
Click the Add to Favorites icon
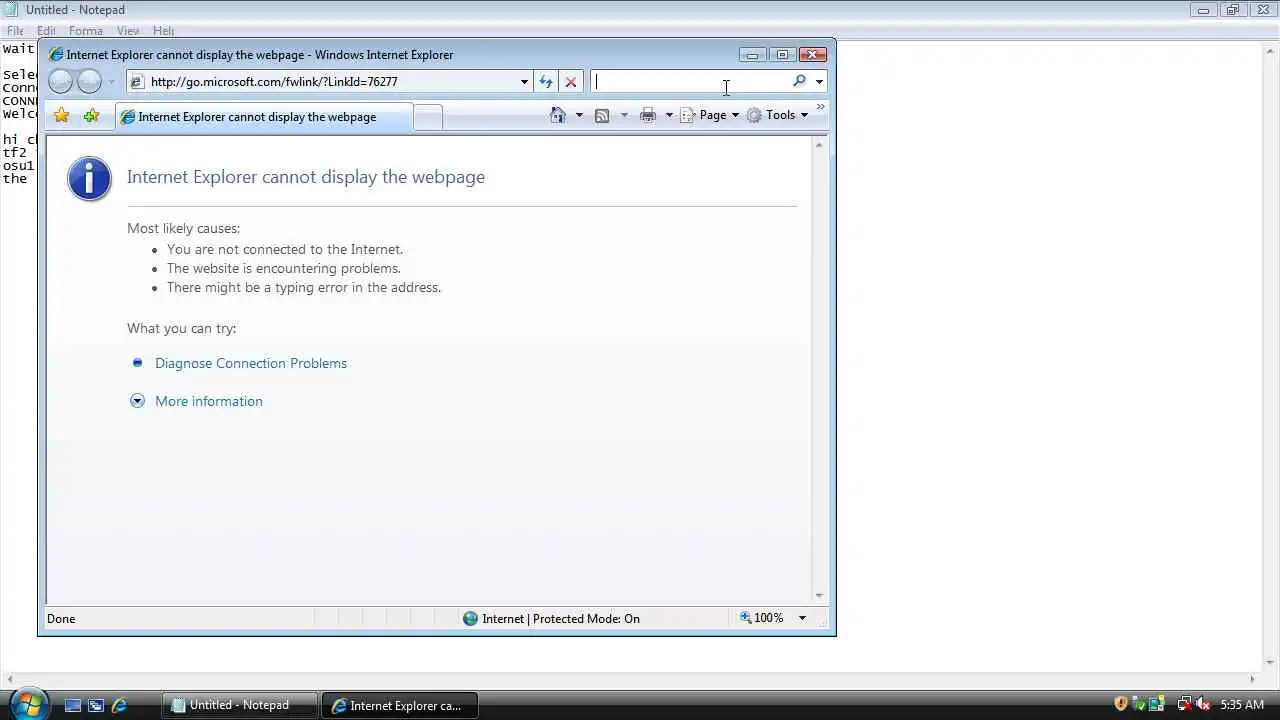click(x=92, y=116)
